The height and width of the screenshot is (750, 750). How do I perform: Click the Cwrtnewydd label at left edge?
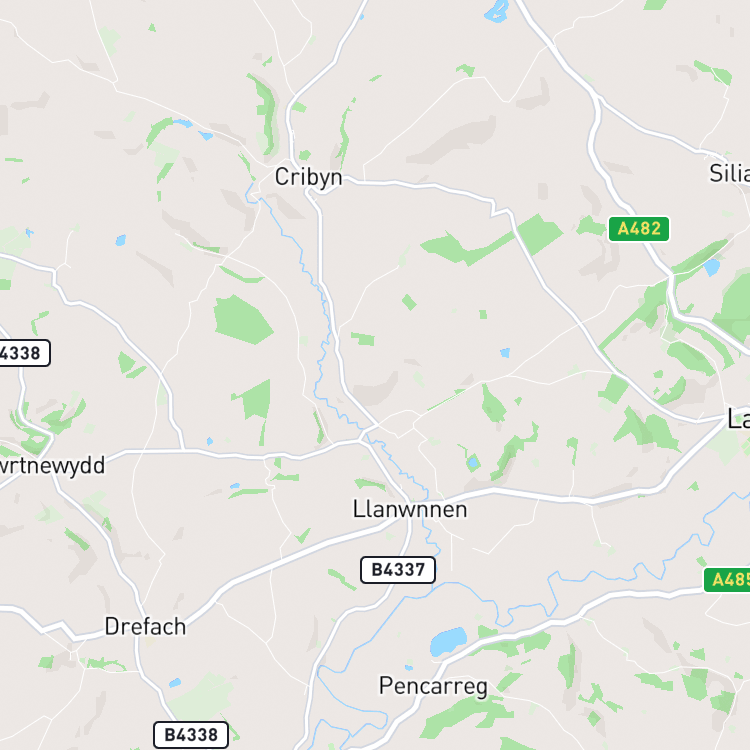click(x=52, y=466)
